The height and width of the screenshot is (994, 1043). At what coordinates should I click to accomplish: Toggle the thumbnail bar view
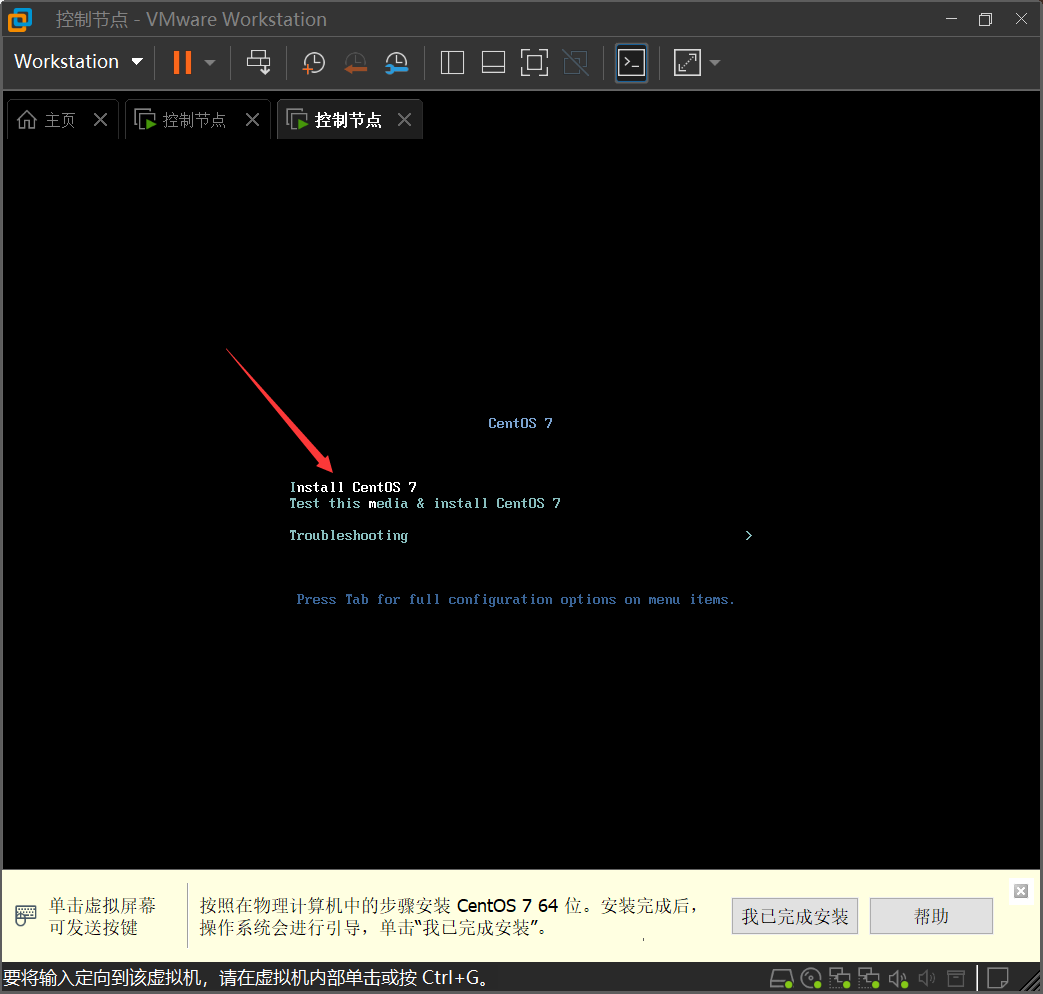(x=493, y=63)
